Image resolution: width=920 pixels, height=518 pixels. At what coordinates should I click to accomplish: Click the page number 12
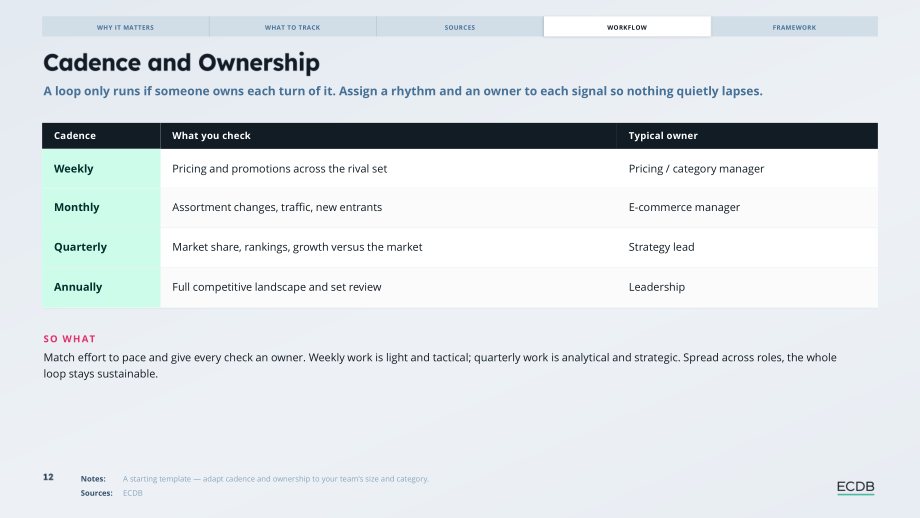[x=48, y=478]
